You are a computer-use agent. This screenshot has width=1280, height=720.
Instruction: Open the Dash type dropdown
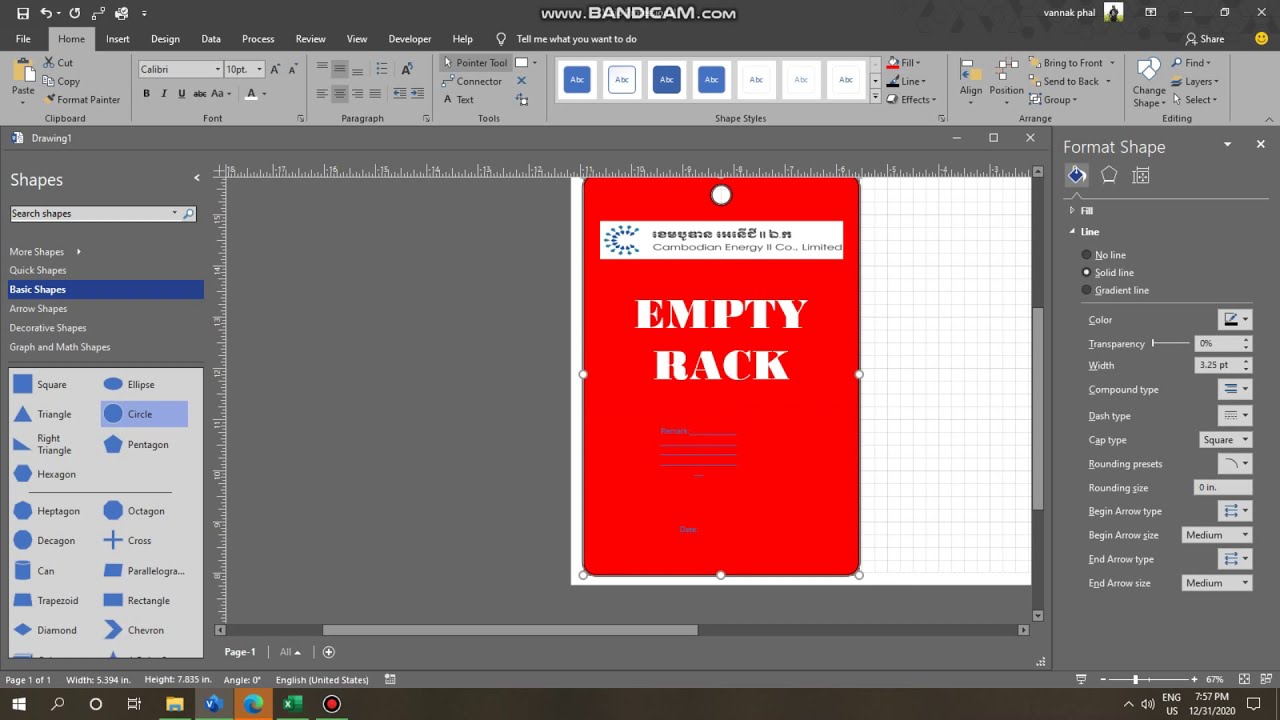1234,415
